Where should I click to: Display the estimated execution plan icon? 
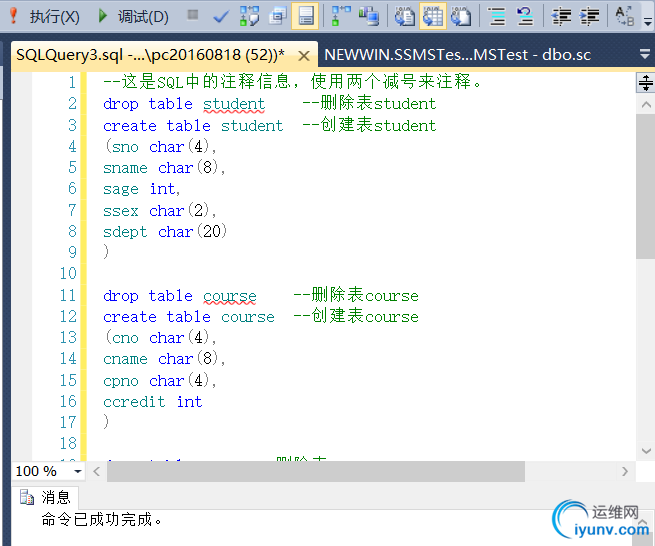point(249,16)
